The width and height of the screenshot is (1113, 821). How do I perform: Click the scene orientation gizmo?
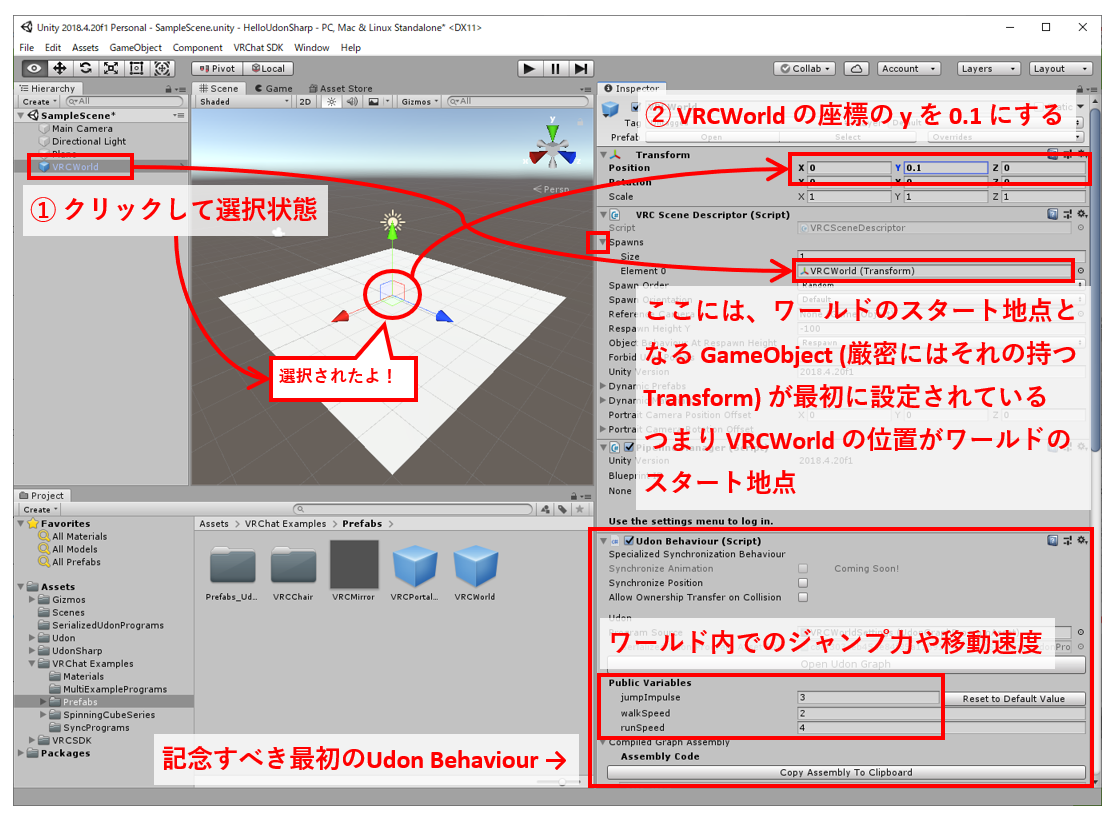pyautogui.click(x=552, y=148)
